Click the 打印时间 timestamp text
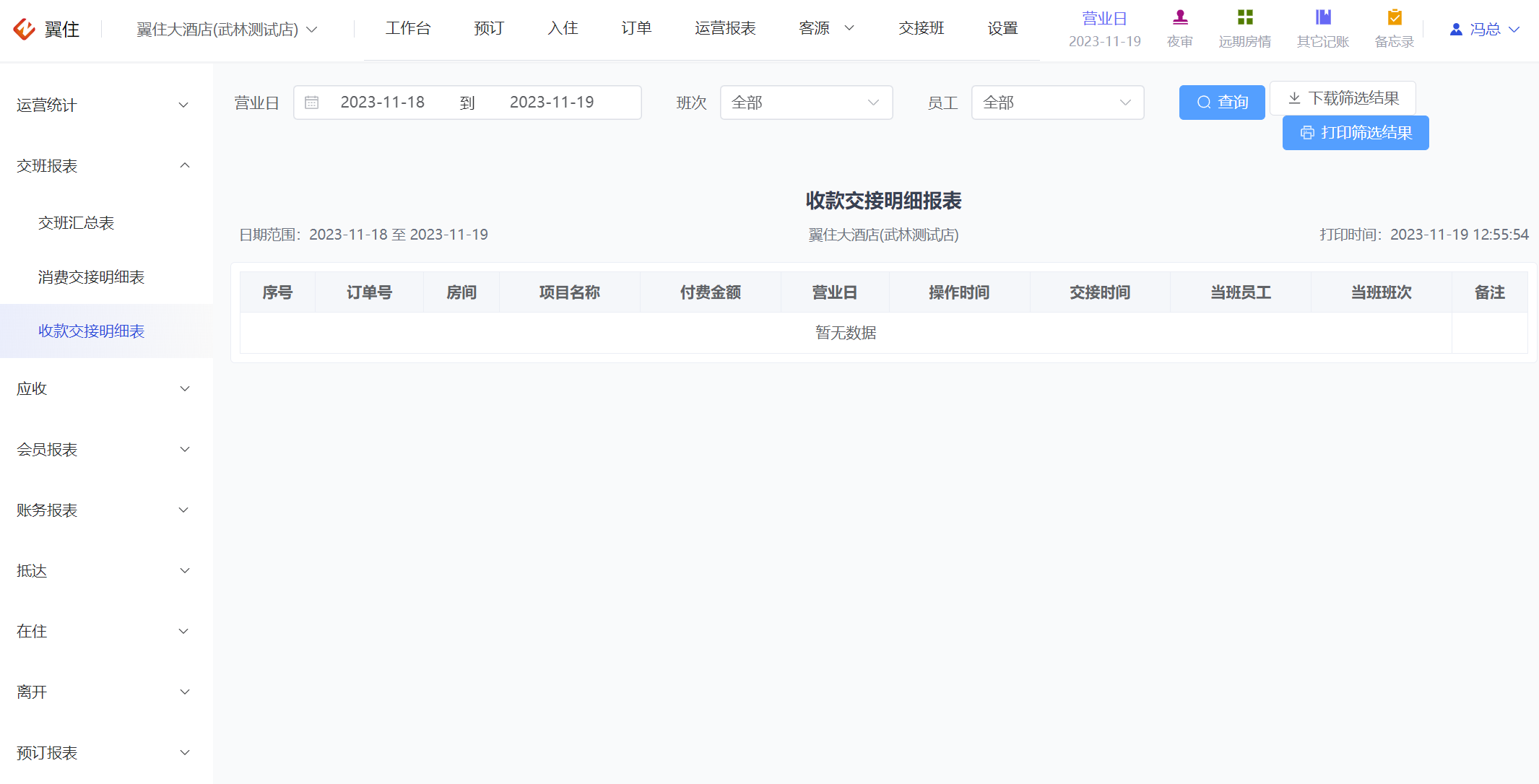Viewport: 1539px width, 784px height. [x=1424, y=235]
